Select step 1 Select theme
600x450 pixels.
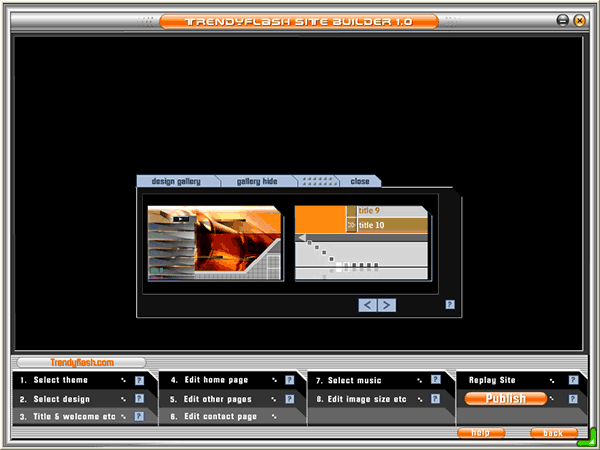pos(60,380)
